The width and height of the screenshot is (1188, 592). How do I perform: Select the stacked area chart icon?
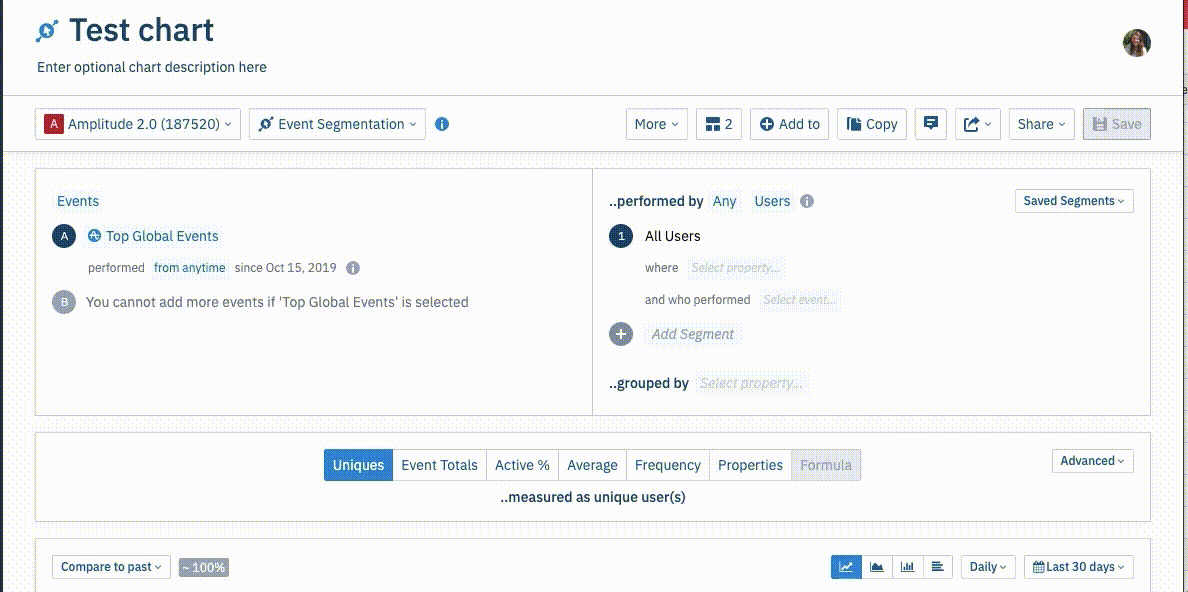click(877, 567)
